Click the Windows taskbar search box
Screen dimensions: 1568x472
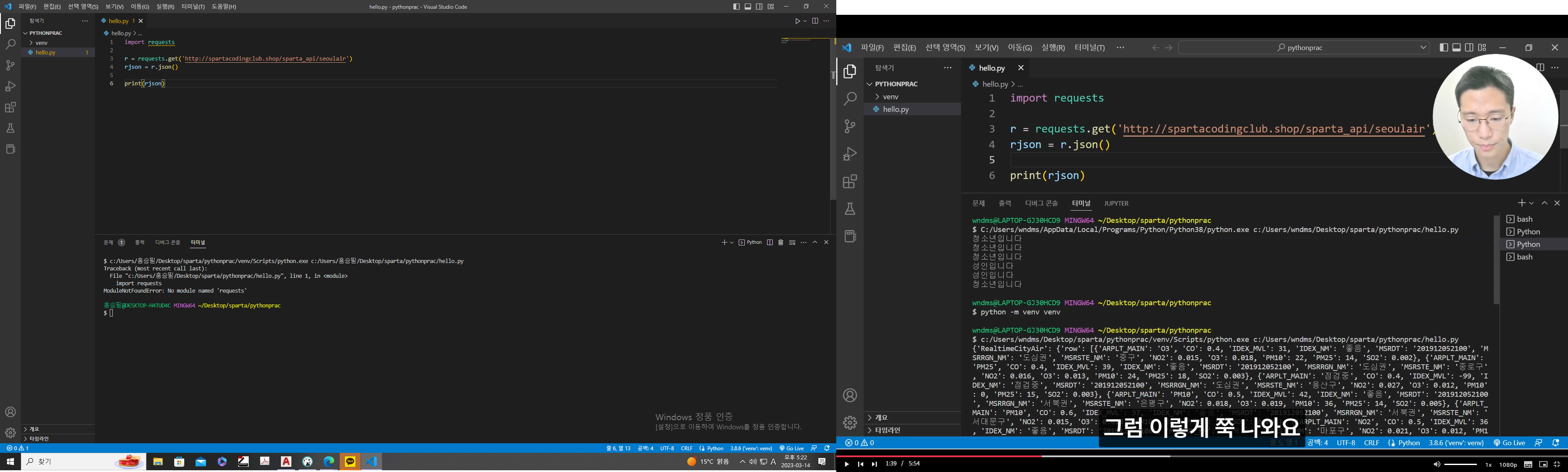click(x=84, y=462)
